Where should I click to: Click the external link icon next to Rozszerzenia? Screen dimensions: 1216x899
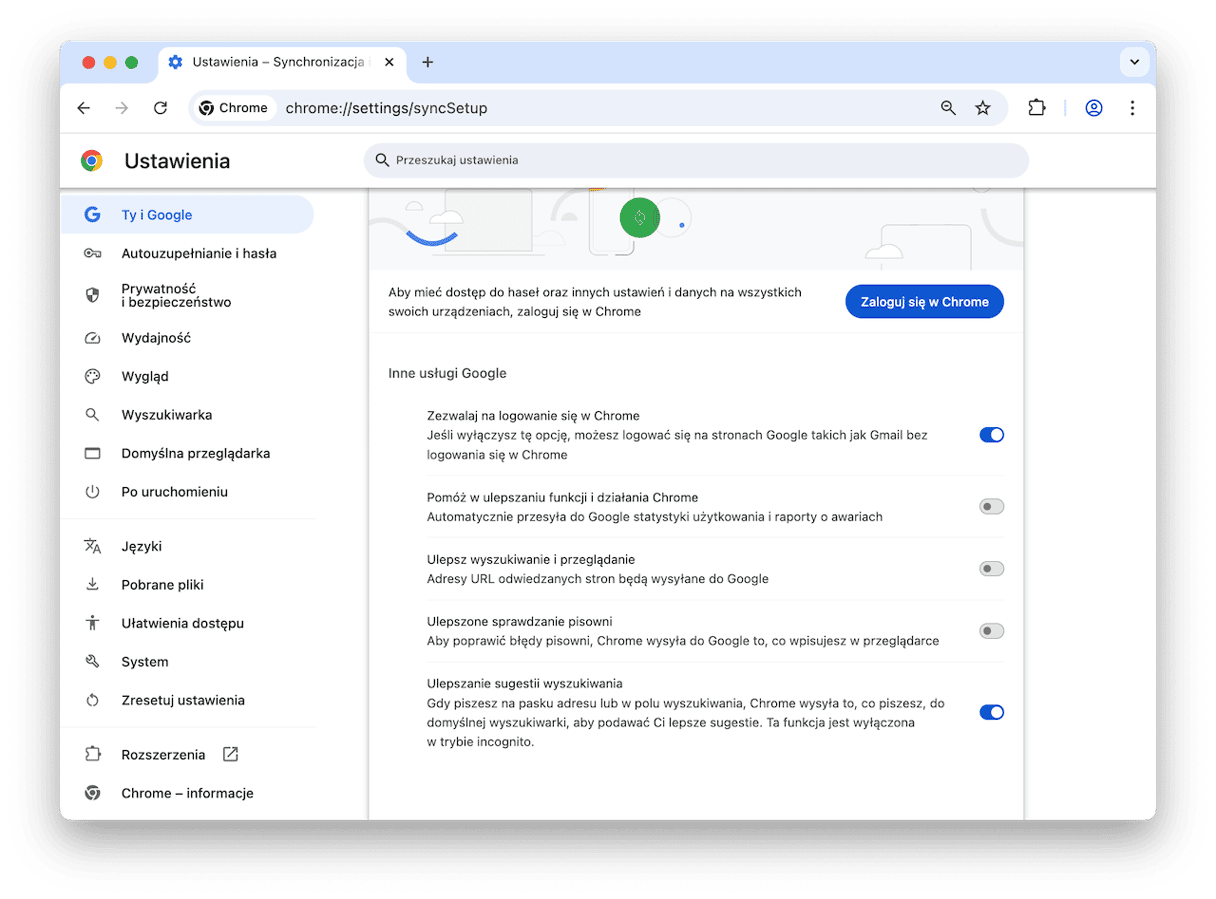[x=230, y=755]
